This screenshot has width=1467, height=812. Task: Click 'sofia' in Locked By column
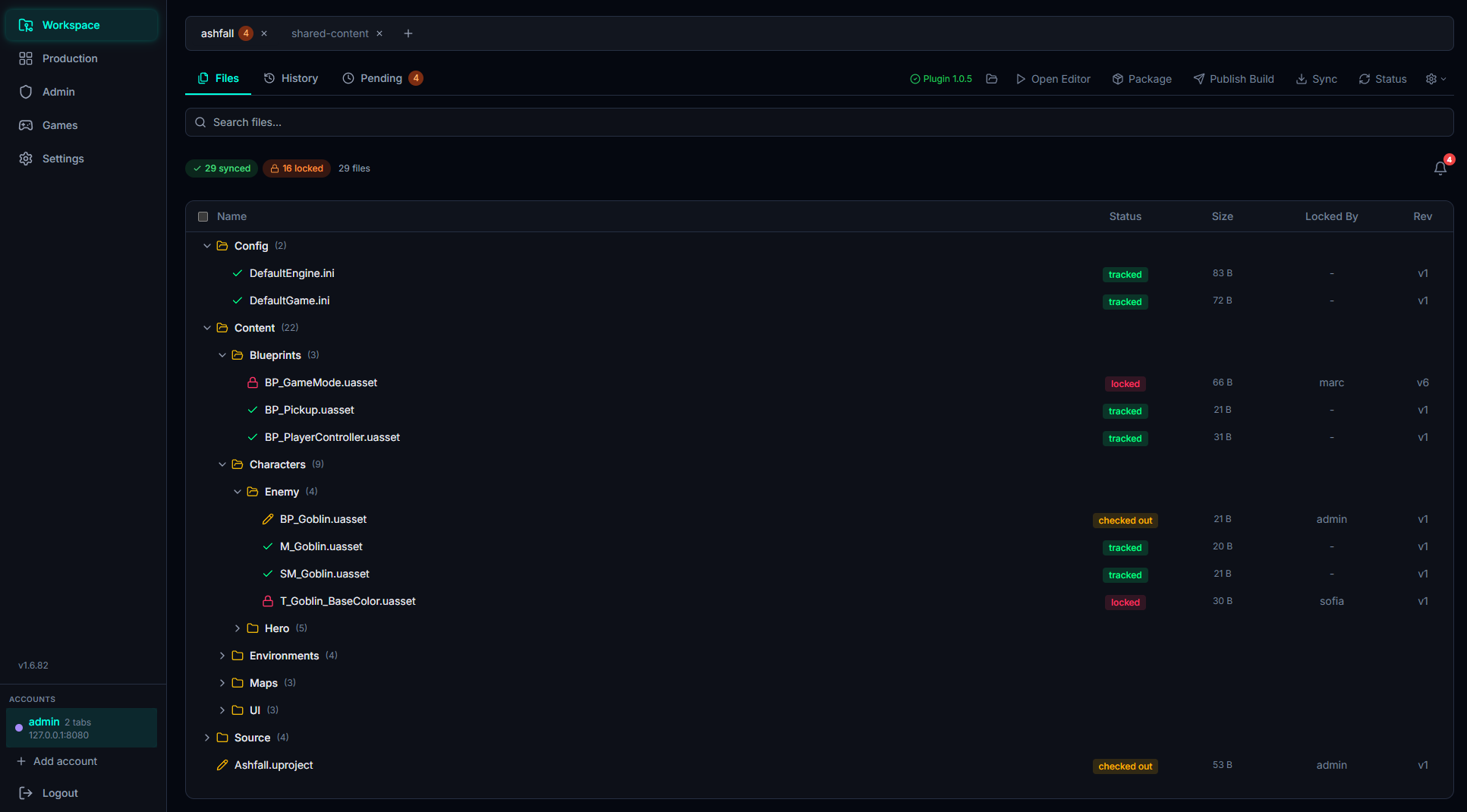(1331, 601)
